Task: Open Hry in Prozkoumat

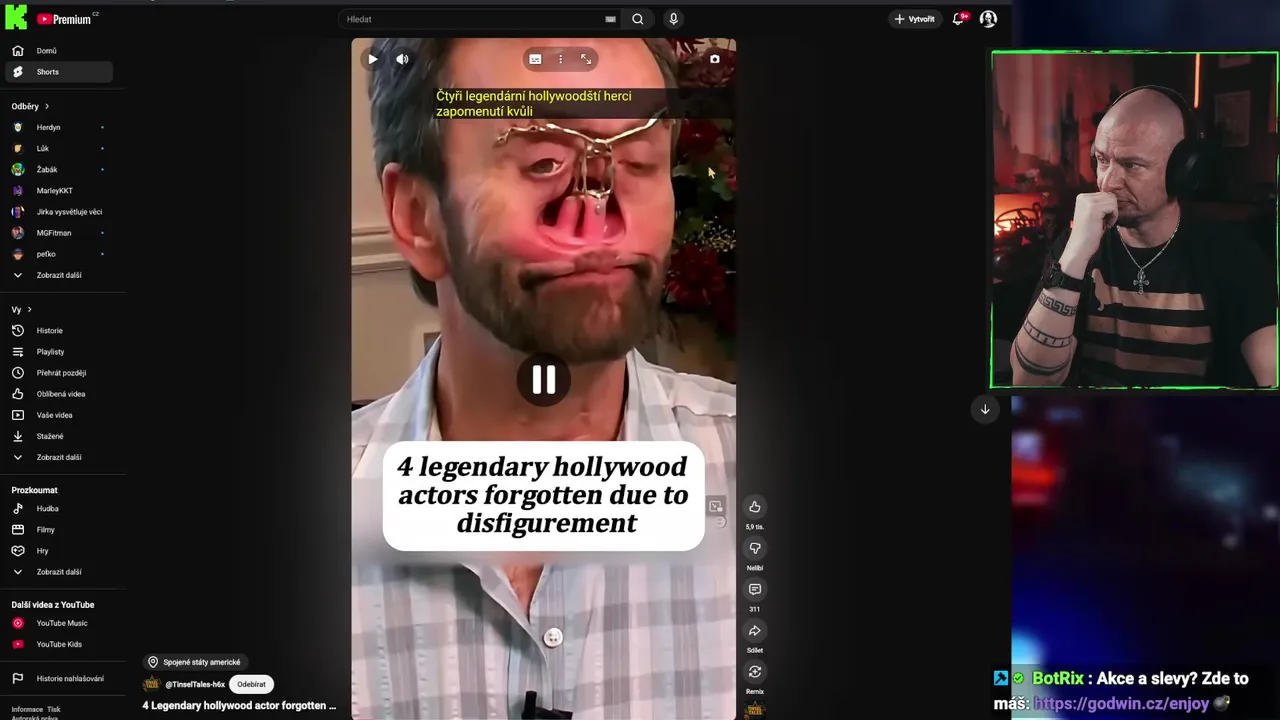Action: pyautogui.click(x=58, y=551)
